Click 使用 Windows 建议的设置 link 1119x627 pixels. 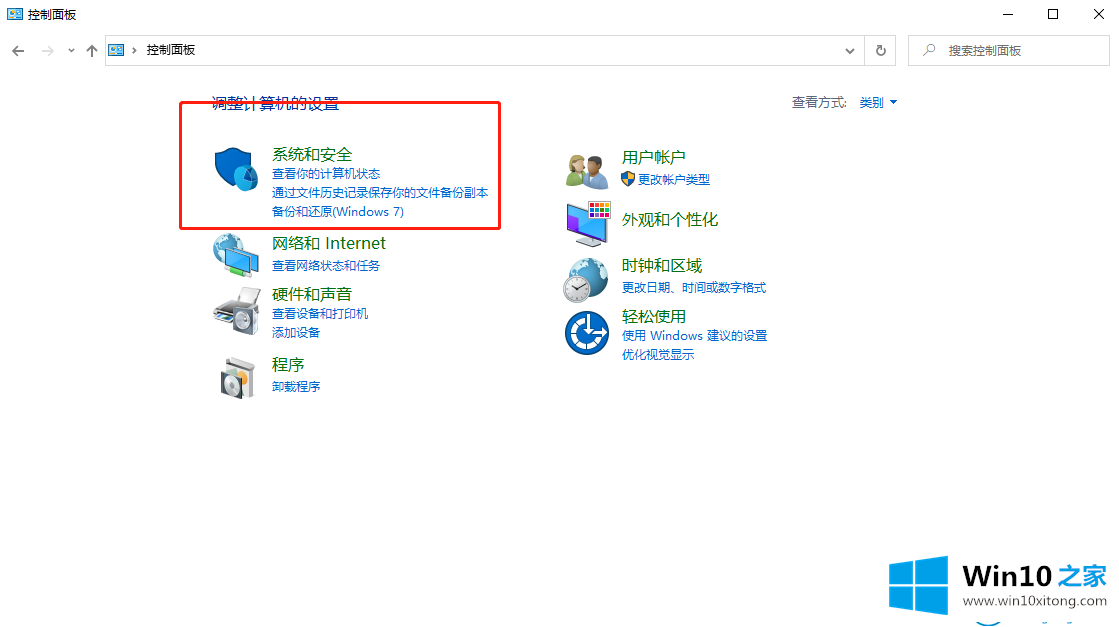click(x=694, y=335)
